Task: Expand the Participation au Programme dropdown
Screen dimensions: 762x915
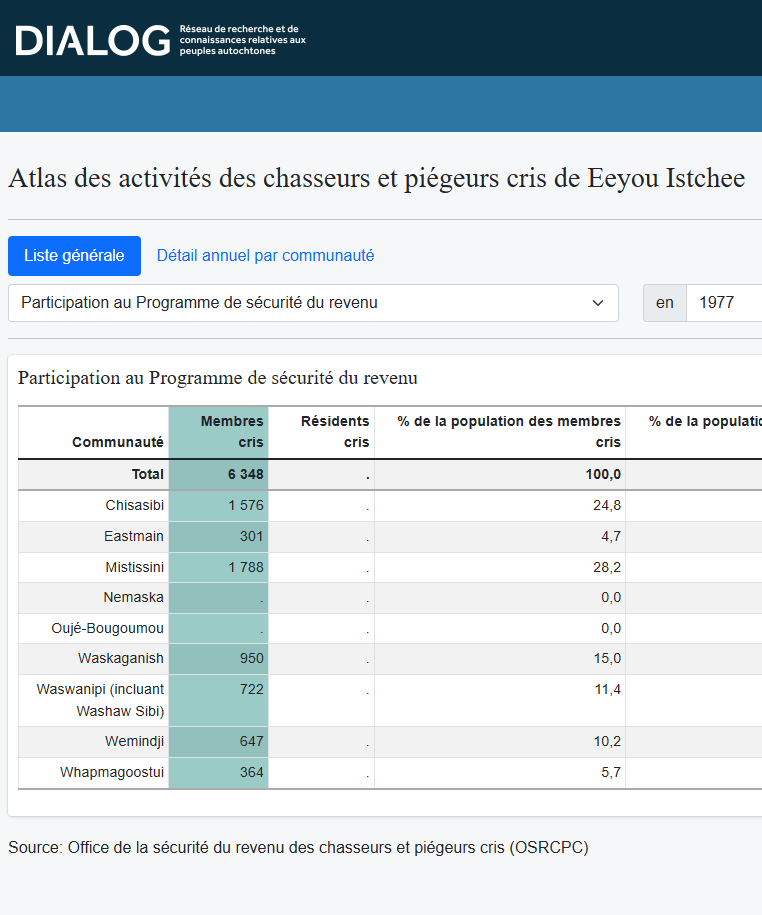Action: click(313, 303)
